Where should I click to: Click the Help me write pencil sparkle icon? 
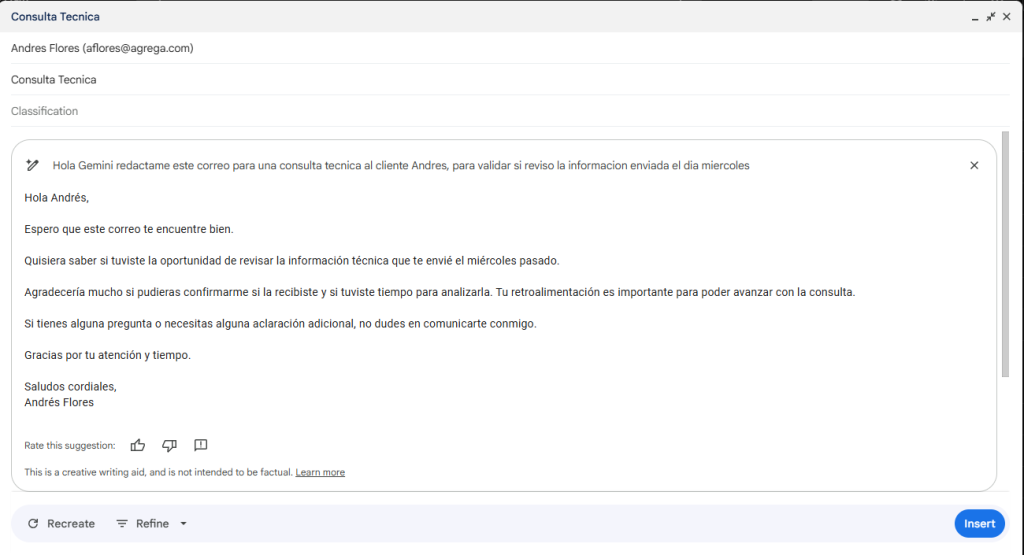point(32,165)
